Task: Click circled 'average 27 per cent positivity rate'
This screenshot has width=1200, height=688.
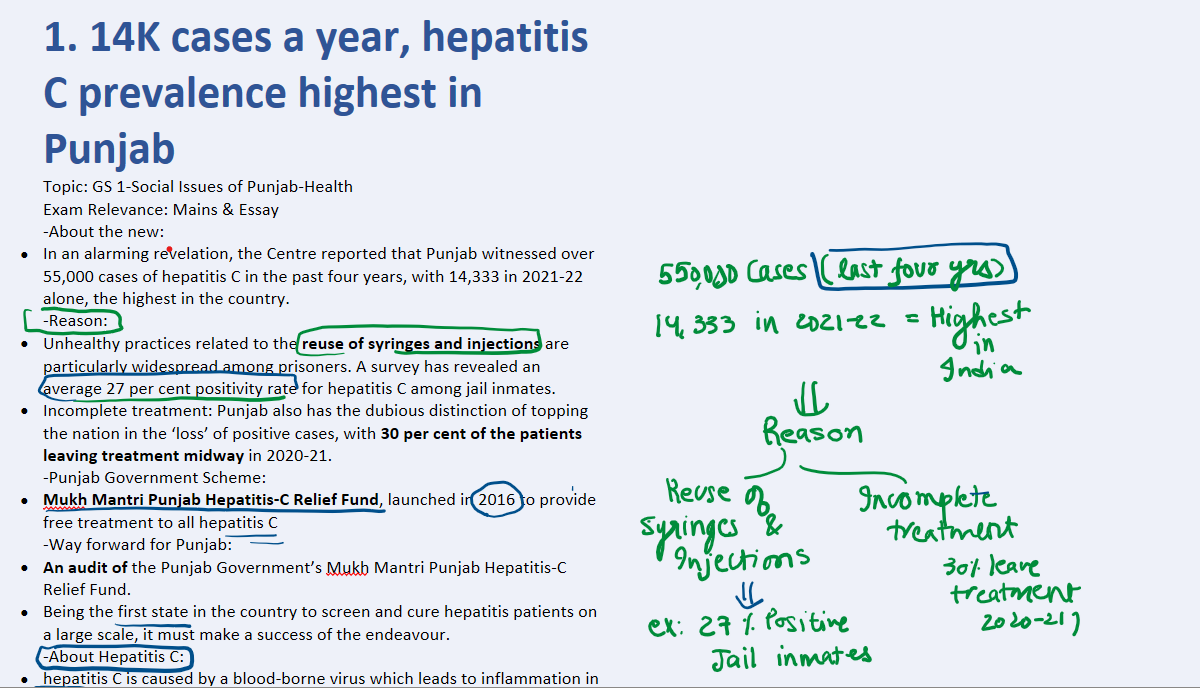Action: [166, 388]
